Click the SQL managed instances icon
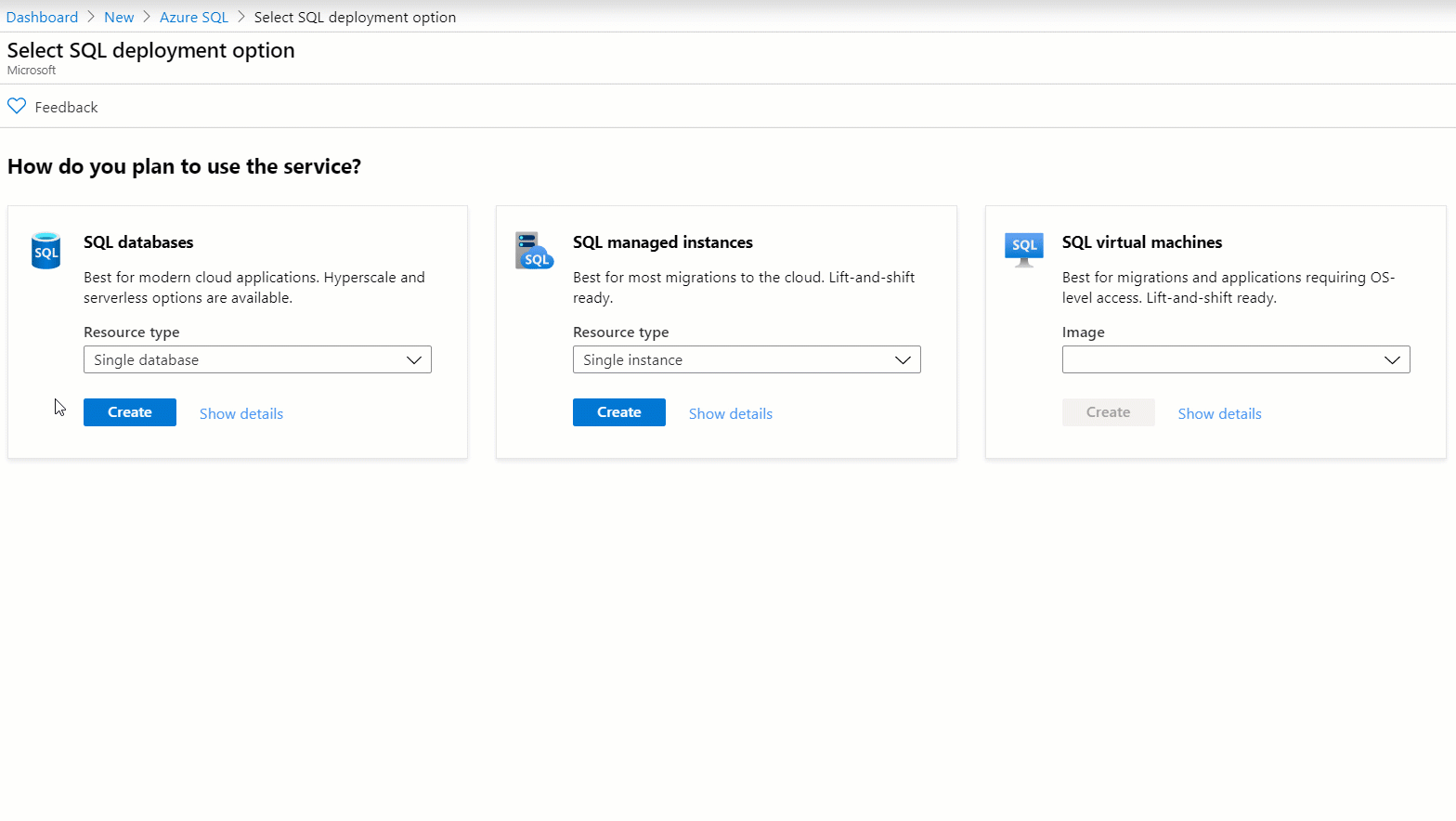This screenshot has width=1456, height=821. click(534, 251)
